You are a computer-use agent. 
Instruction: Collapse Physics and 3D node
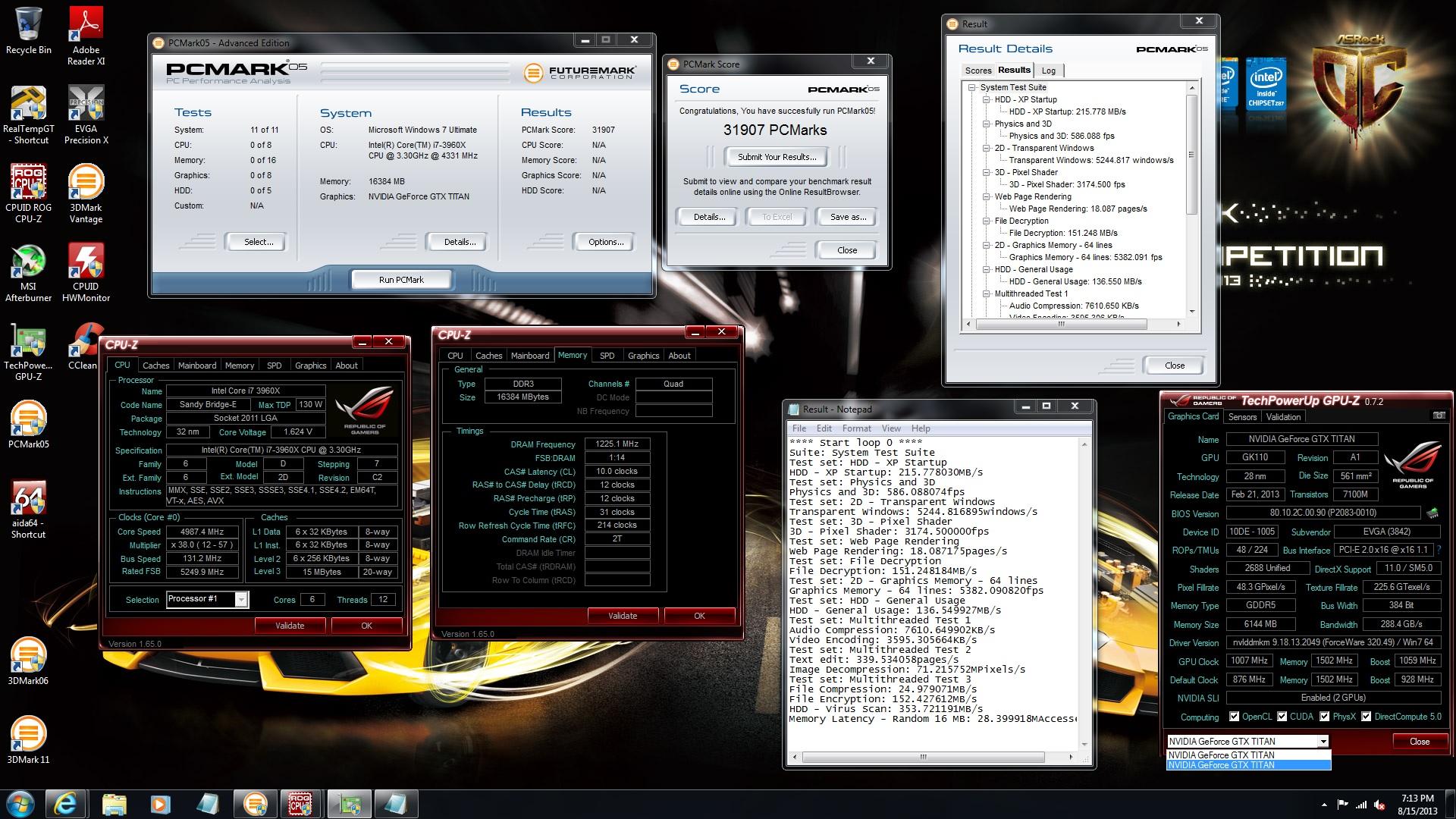pos(987,124)
